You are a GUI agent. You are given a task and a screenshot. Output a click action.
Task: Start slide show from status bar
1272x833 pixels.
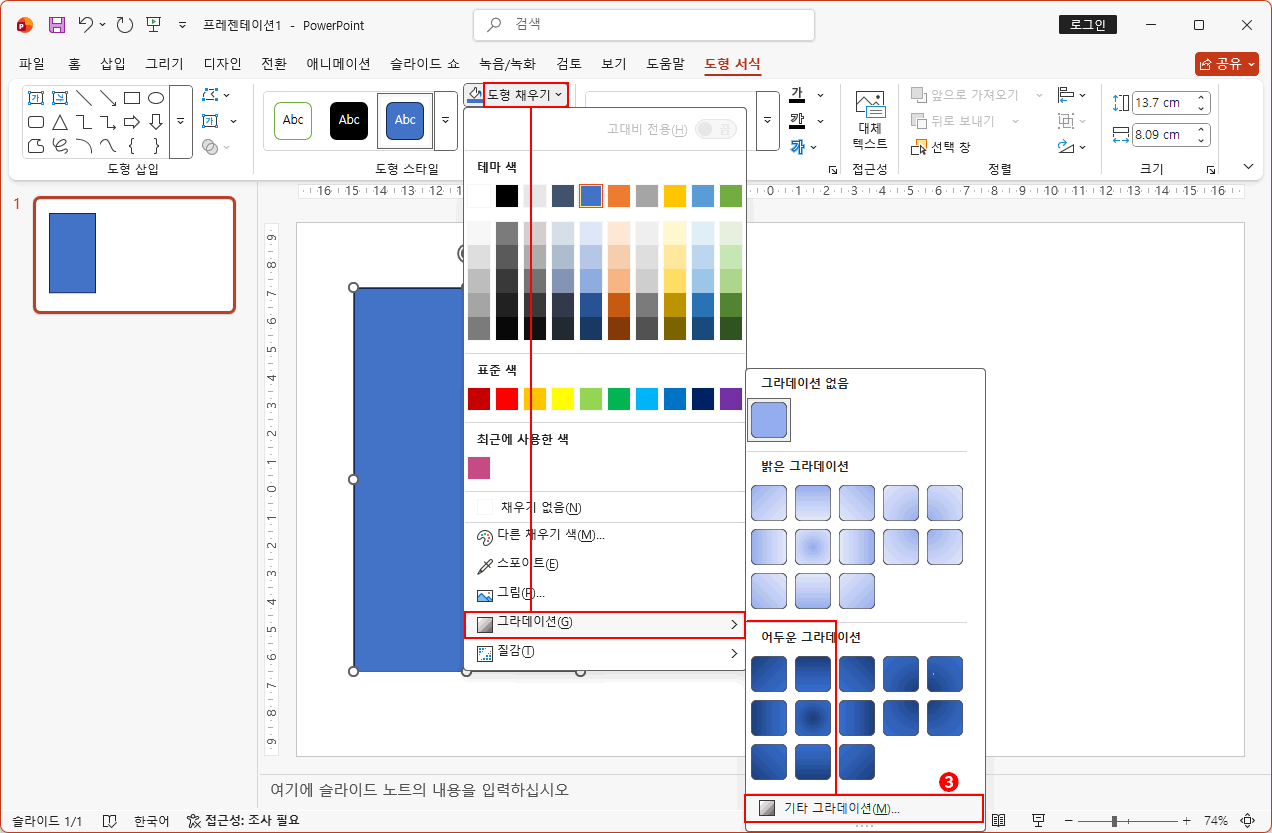tap(1039, 821)
